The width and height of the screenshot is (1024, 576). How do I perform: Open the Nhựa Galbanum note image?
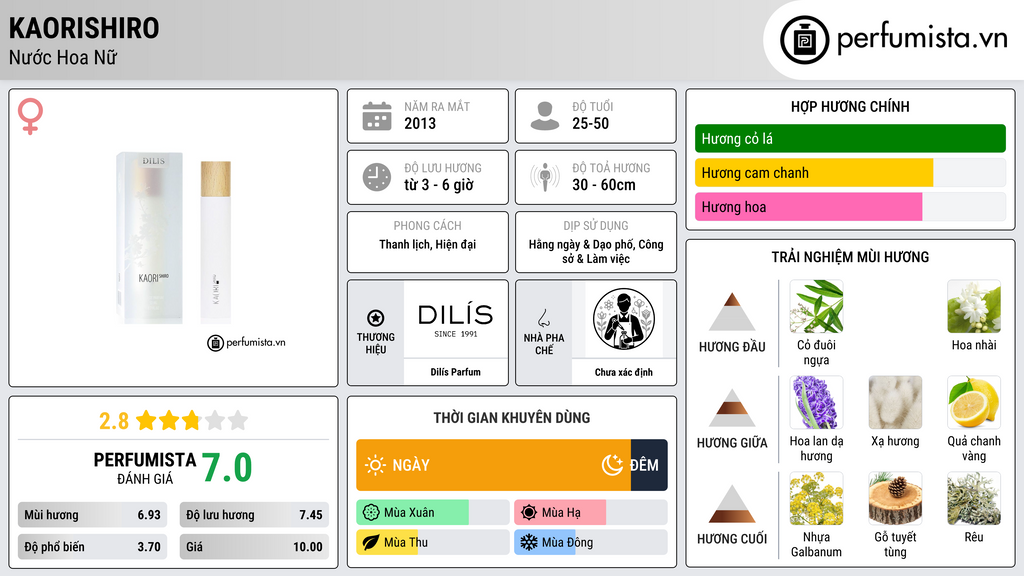point(816,498)
